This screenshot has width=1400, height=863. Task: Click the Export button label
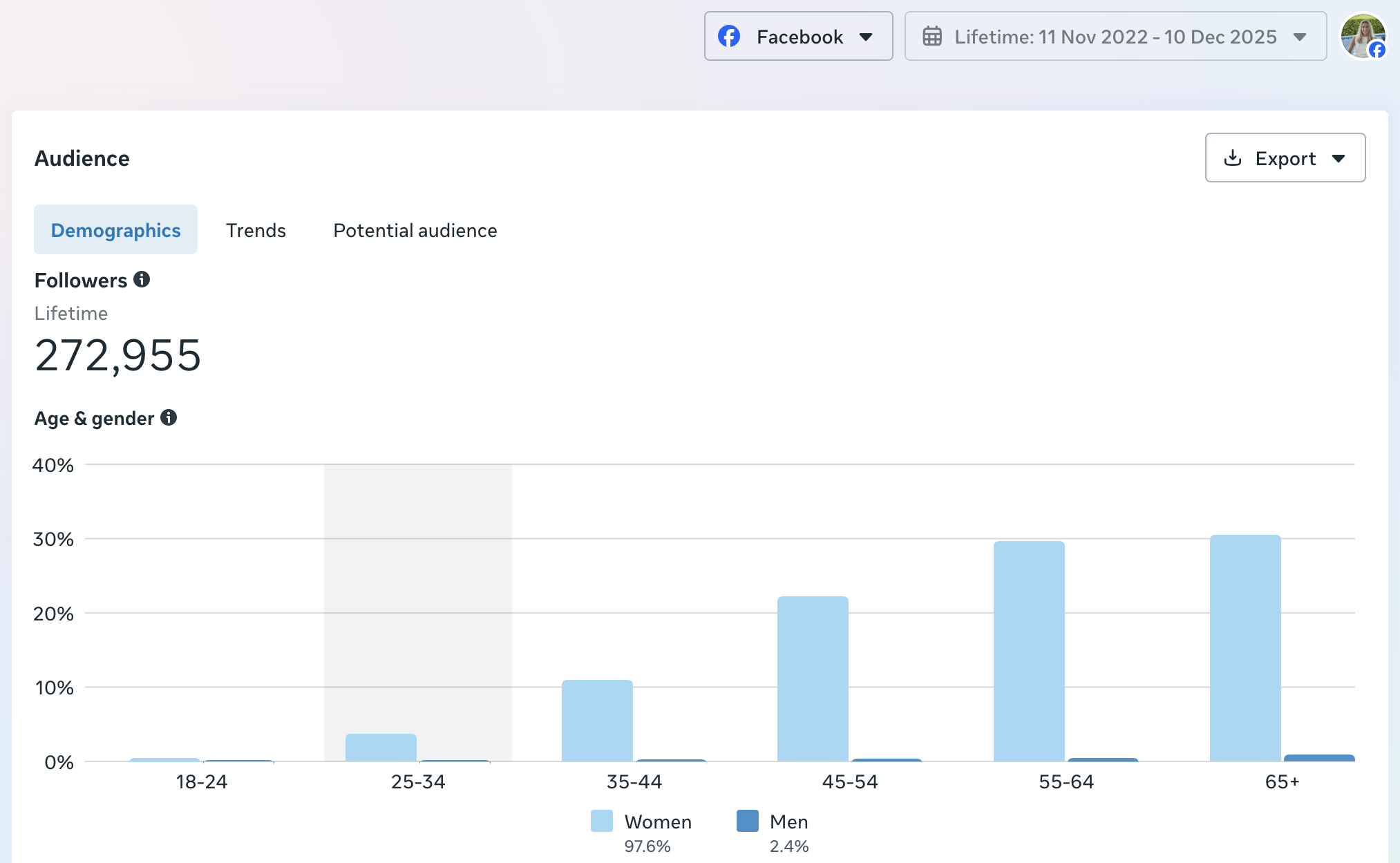tap(1285, 158)
